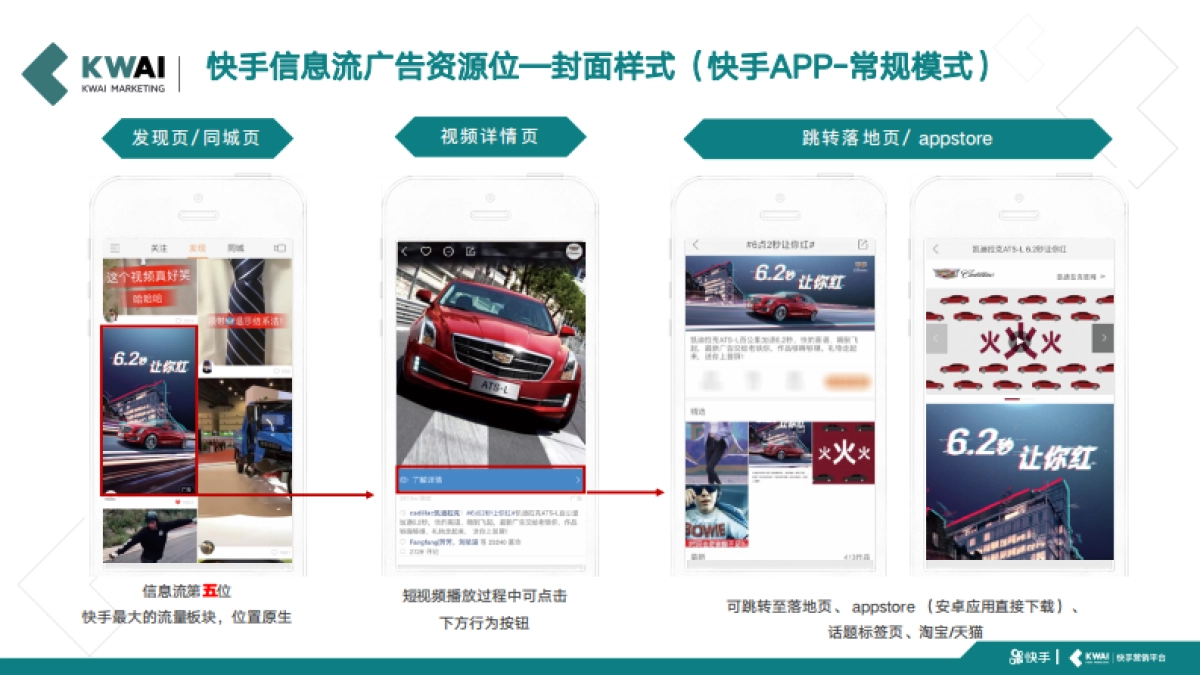Click the blue 了解详情 action bar
1200x675 pixels.
tap(490, 480)
